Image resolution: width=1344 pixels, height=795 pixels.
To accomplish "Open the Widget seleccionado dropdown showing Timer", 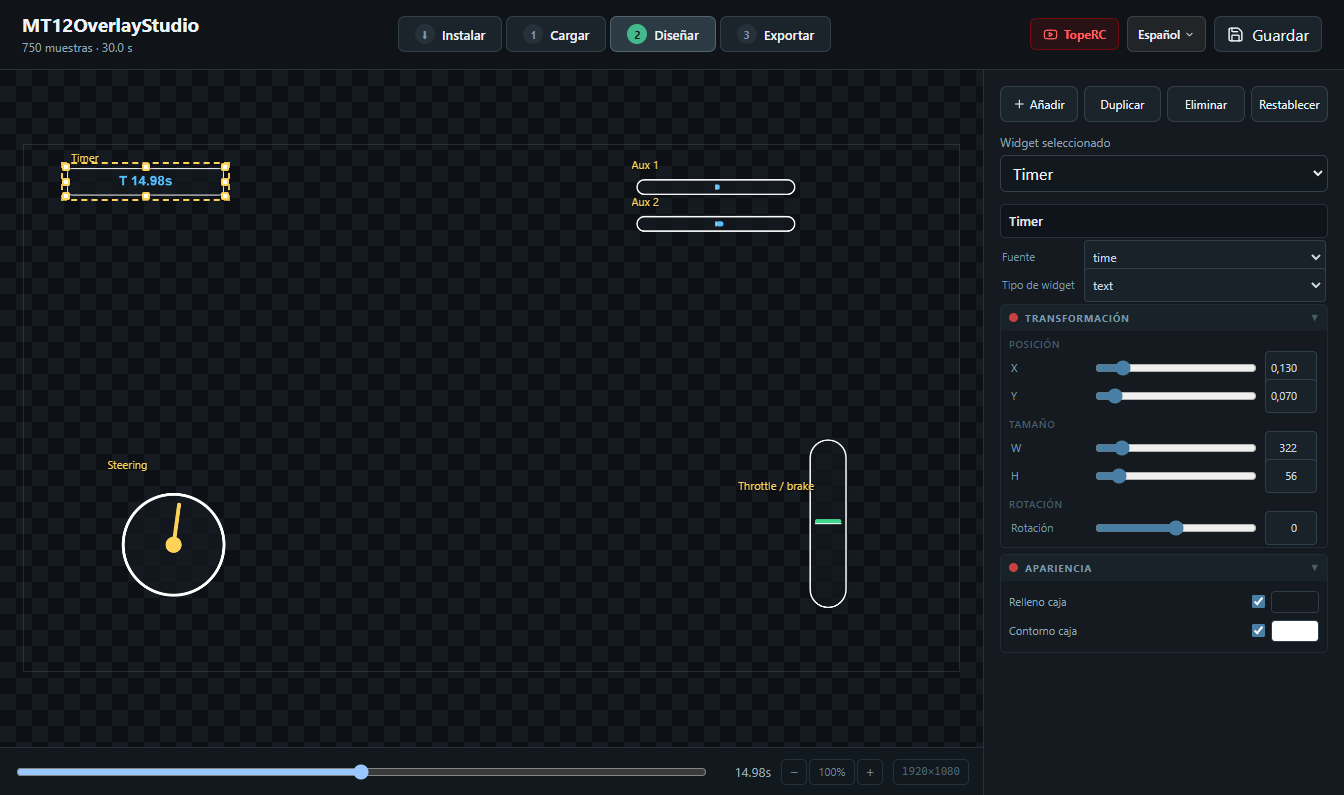I will [x=1164, y=174].
